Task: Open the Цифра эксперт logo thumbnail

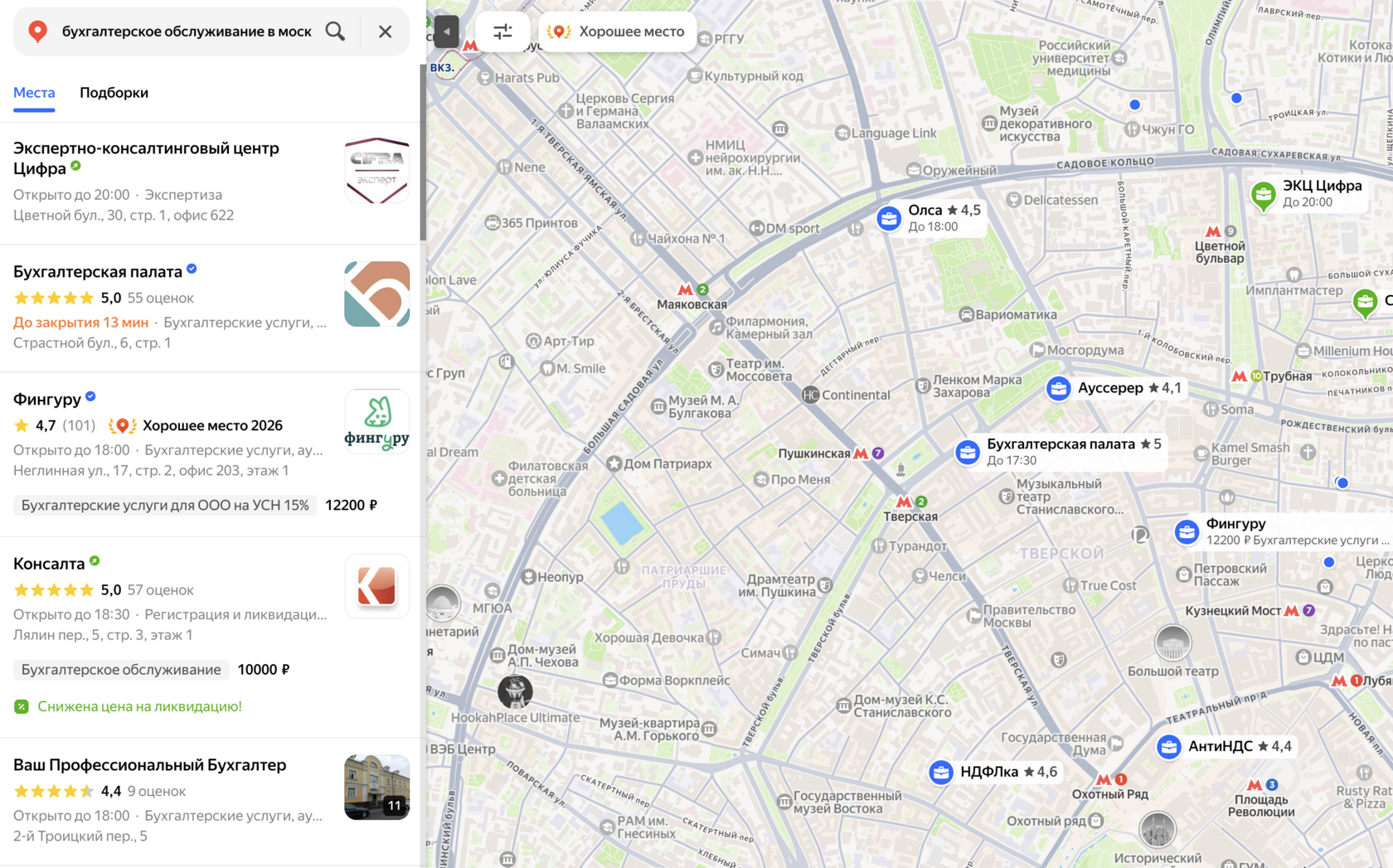Action: (377, 171)
